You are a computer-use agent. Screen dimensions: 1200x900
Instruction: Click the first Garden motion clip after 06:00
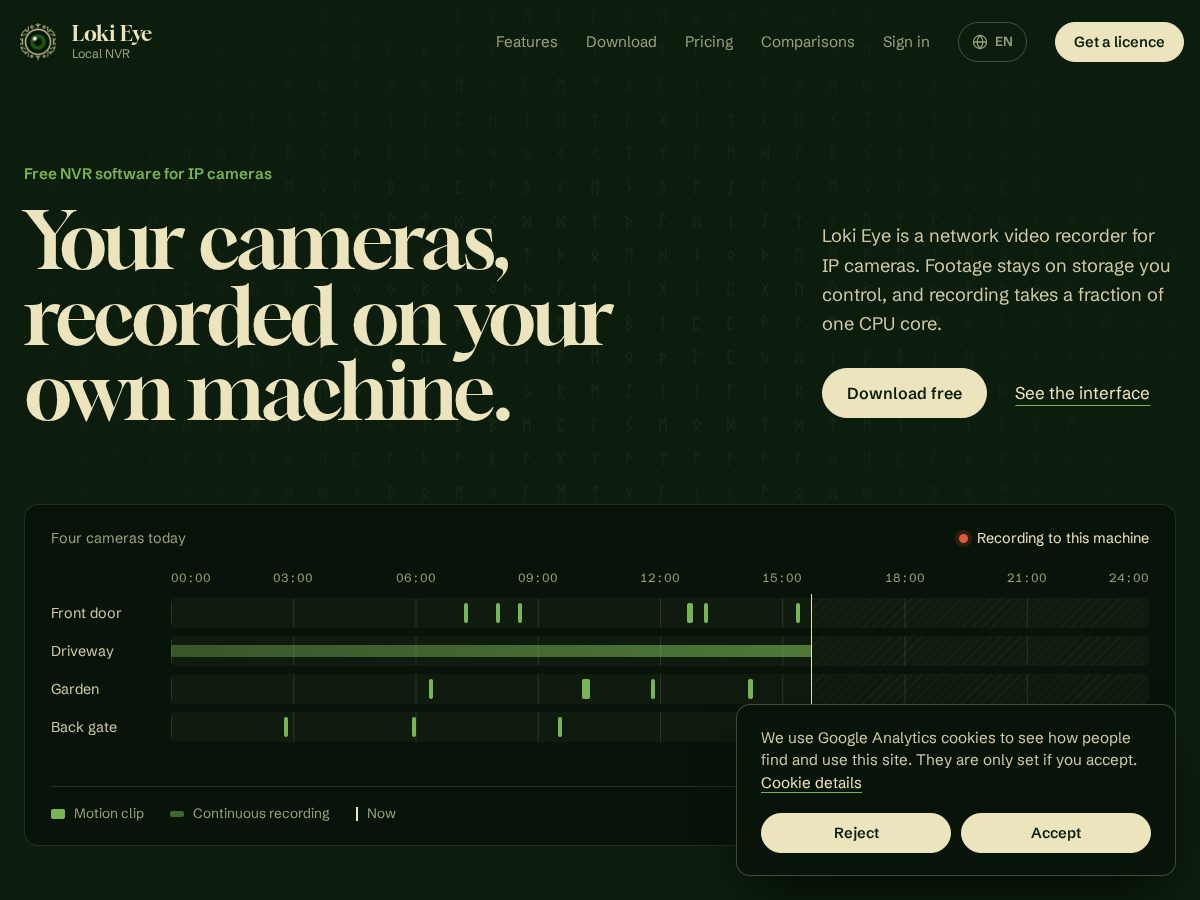tap(431, 689)
